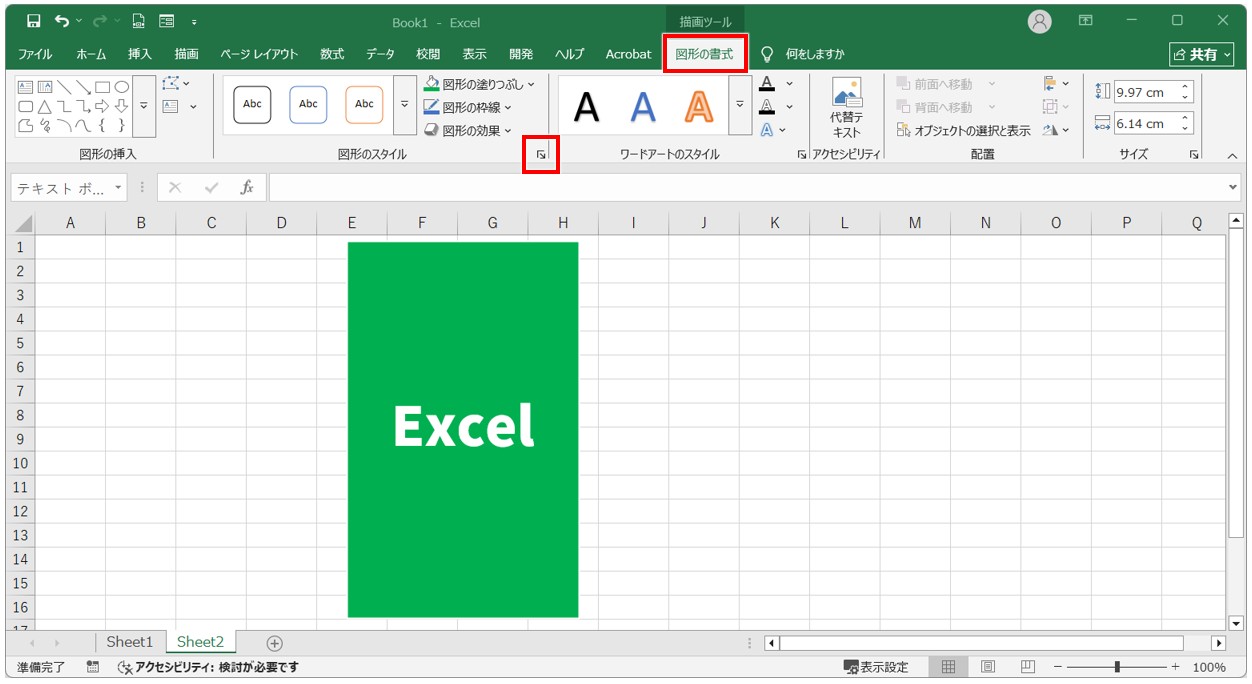Switch to the 数式 tab
Image resolution: width=1252 pixels, height=684 pixels.
[x=332, y=54]
